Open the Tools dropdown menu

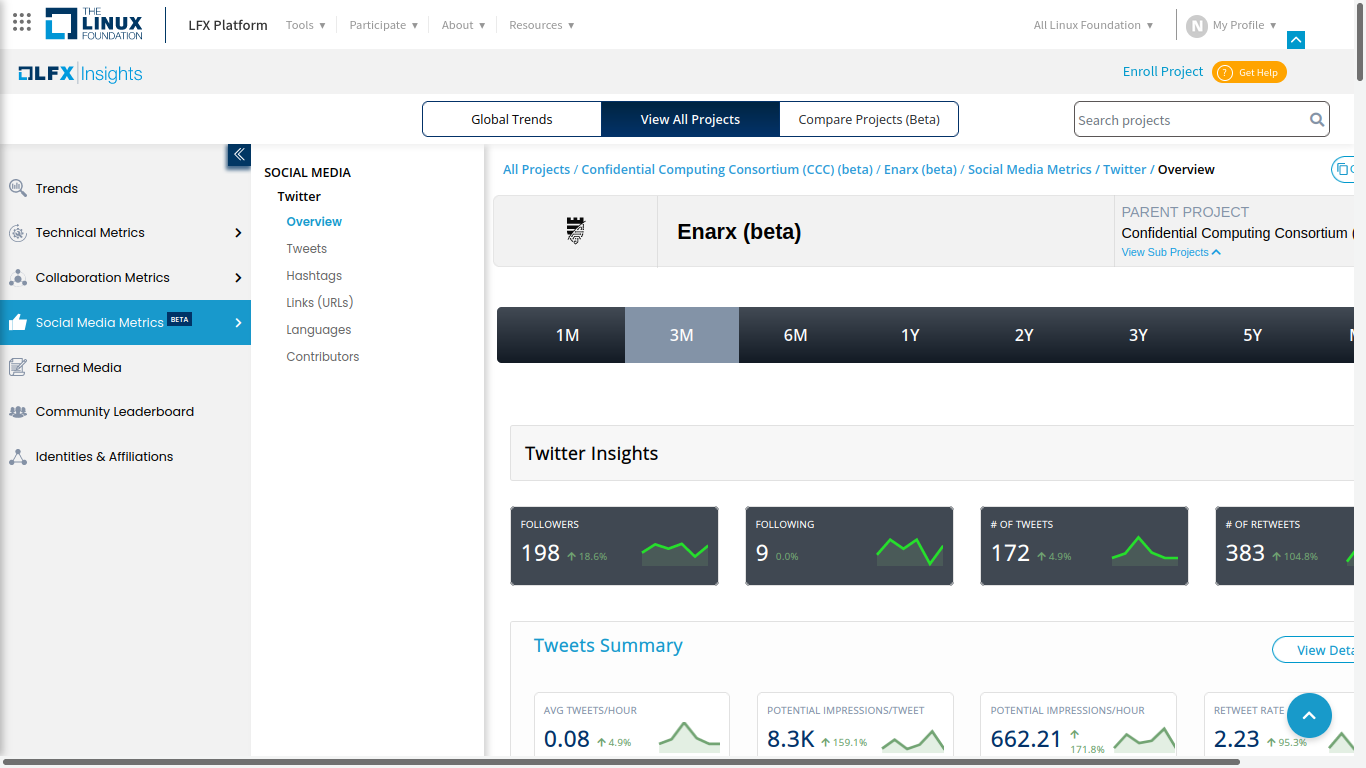[x=306, y=25]
